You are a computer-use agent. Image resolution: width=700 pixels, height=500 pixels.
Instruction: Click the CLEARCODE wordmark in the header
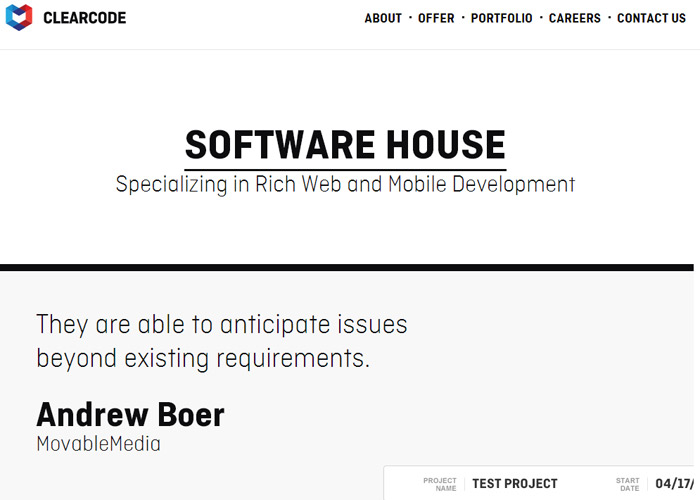tap(84, 18)
